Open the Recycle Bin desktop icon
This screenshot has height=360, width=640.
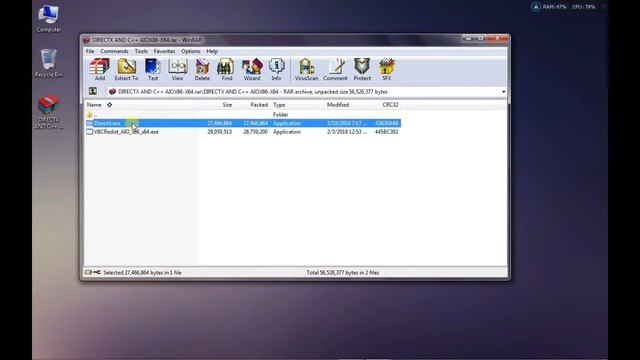[49, 63]
